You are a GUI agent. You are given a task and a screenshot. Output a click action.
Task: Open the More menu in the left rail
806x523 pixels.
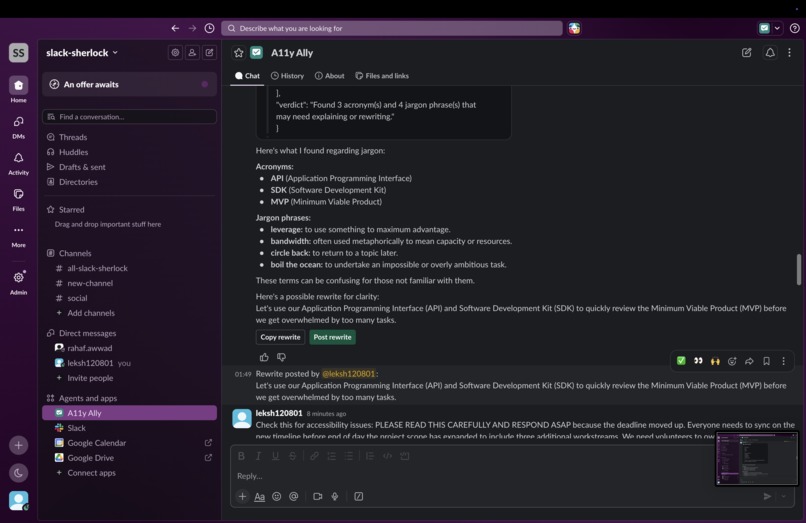tap(19, 236)
